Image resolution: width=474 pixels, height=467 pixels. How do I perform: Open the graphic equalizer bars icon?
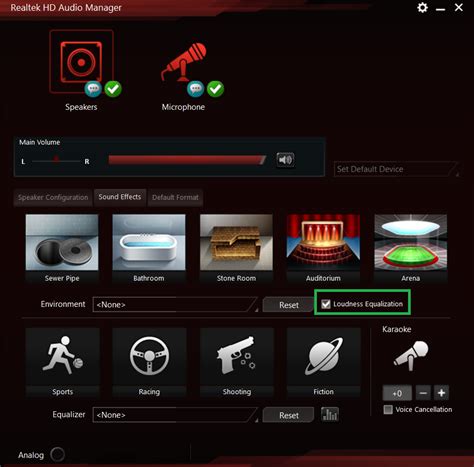click(x=330, y=414)
